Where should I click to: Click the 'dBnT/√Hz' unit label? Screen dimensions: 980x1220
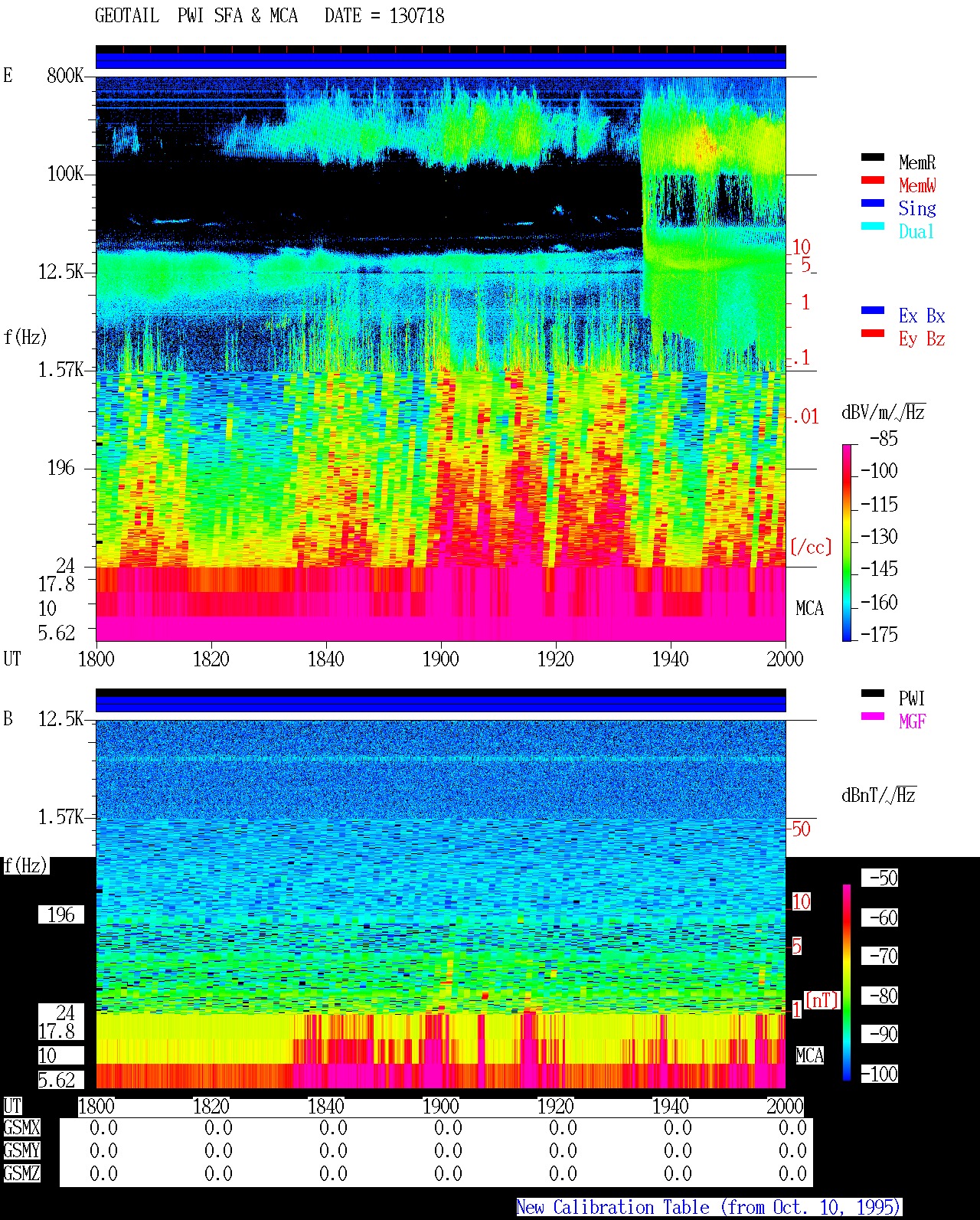pyautogui.click(x=879, y=795)
